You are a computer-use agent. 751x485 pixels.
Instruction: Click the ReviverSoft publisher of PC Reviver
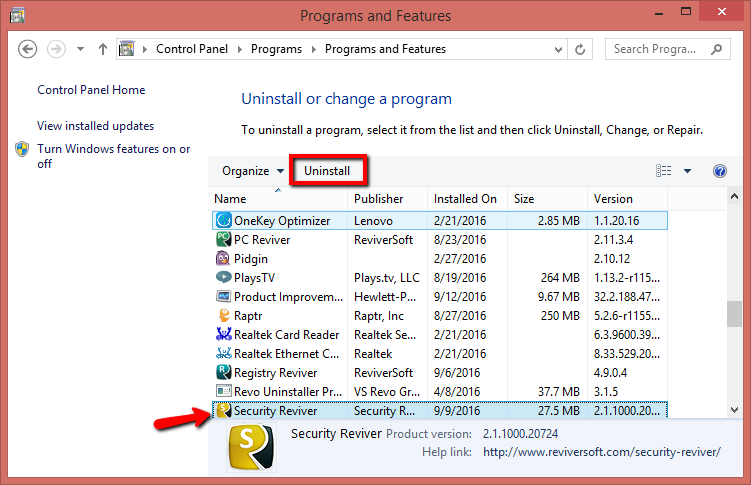point(383,240)
